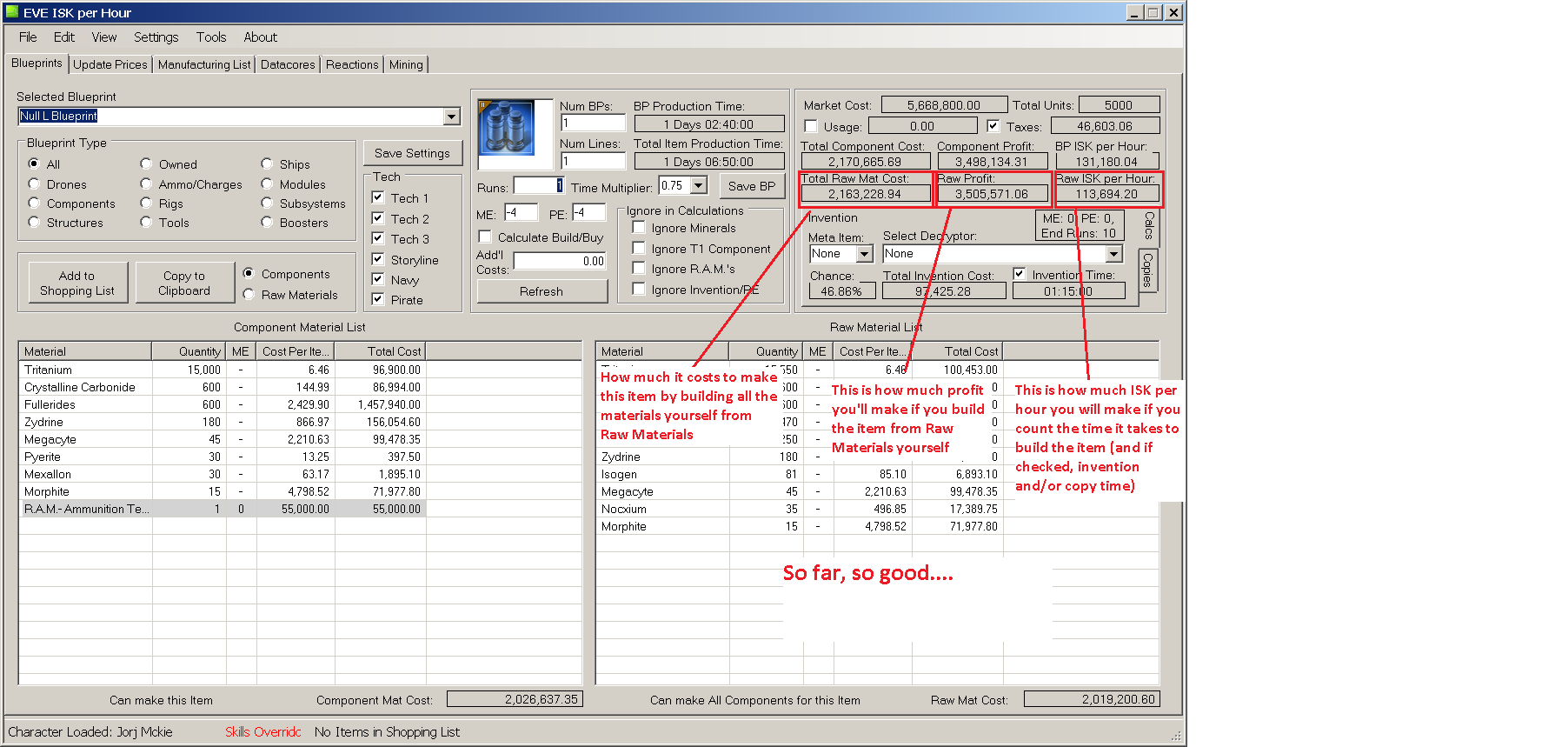The image size is (1568, 747).
Task: Enable Calculate Build/Buy
Action: tap(485, 237)
